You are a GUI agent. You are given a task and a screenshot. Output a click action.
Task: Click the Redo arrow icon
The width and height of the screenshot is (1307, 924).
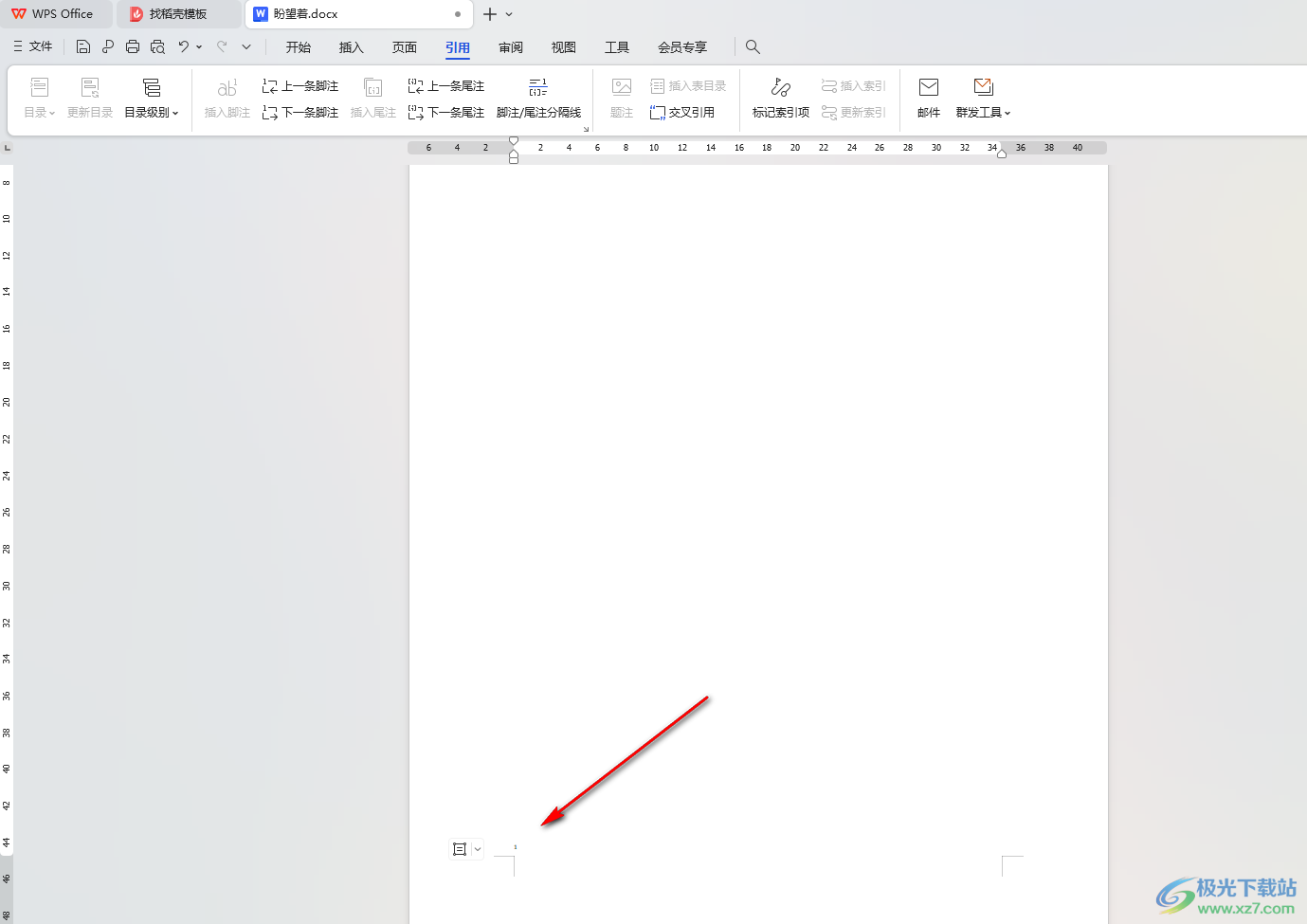[x=222, y=46]
